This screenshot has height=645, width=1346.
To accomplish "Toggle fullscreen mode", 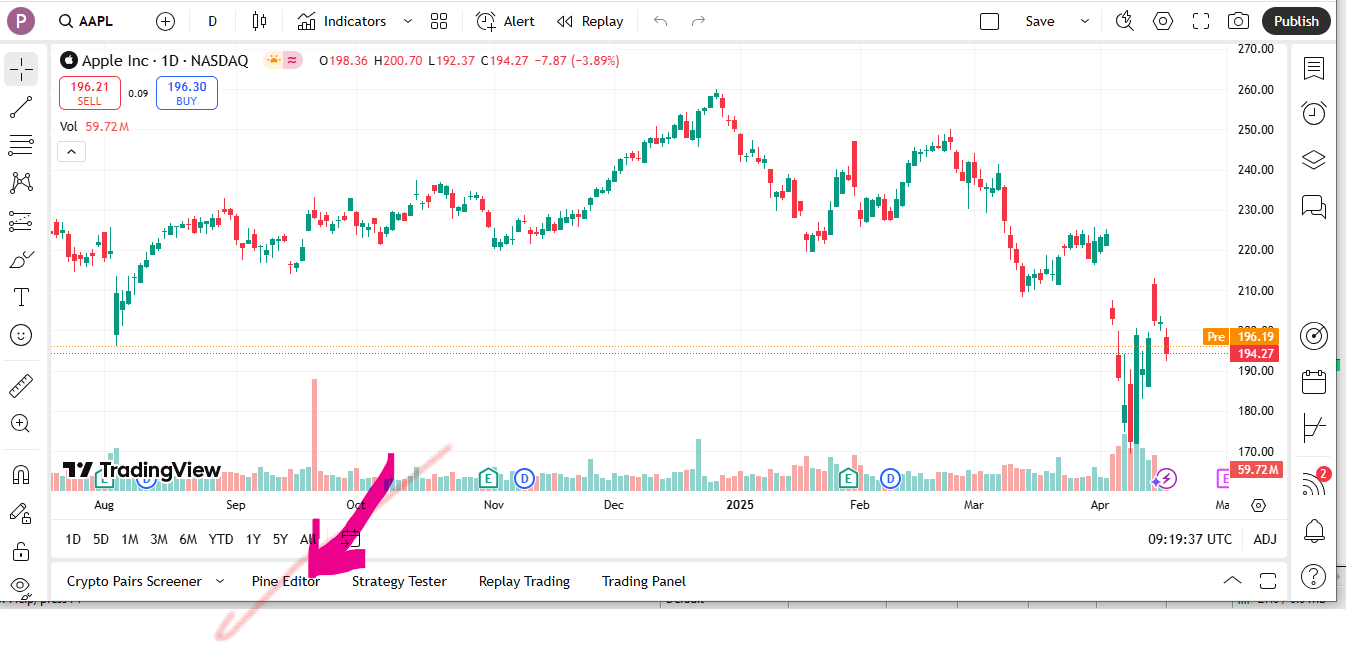I will point(1201,21).
